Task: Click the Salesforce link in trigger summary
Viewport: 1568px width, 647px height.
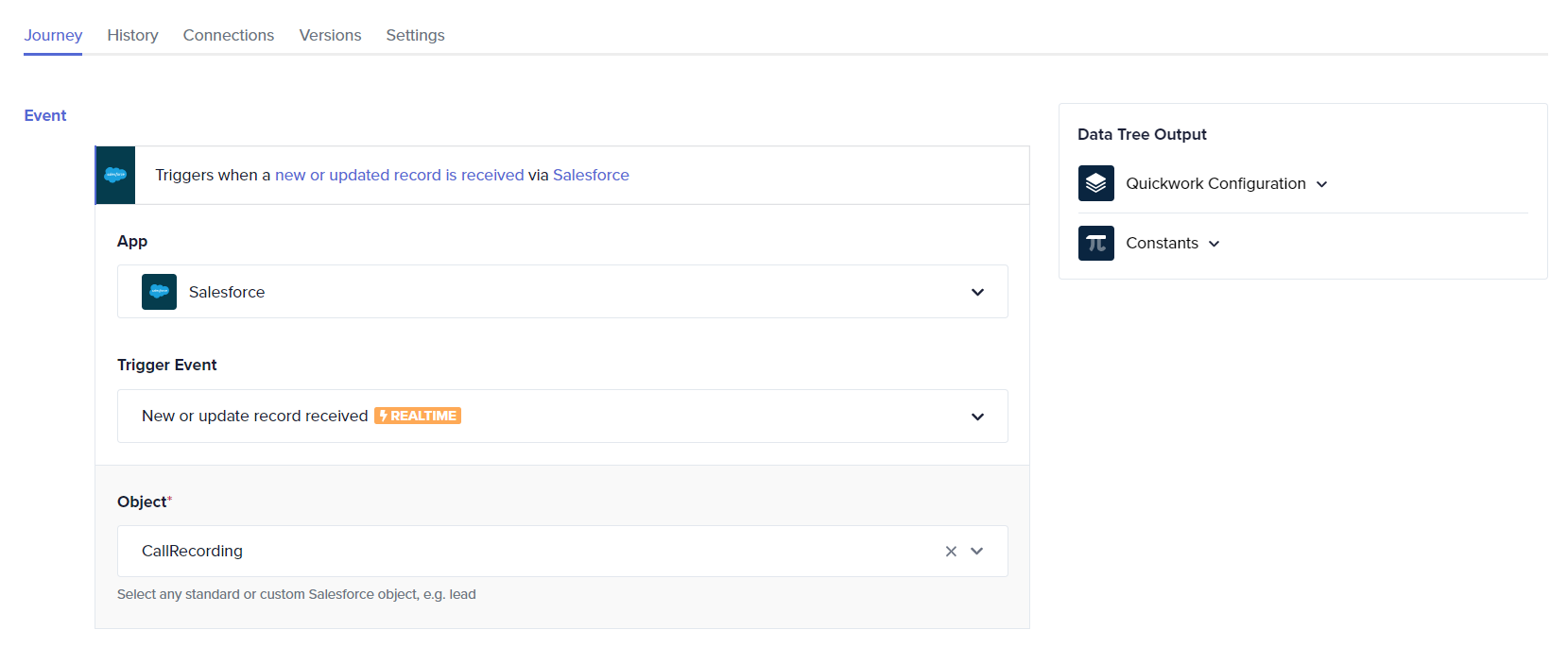Action: pyautogui.click(x=591, y=175)
